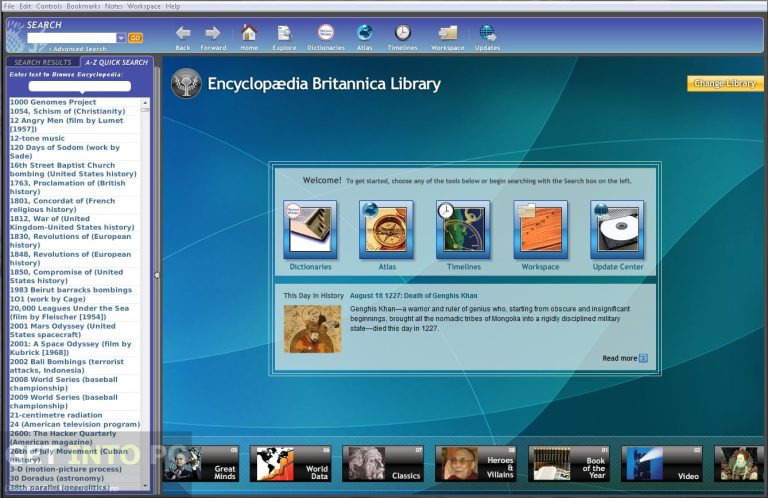768x498 pixels.
Task: Open the Advanced Search link
Action: click(x=78, y=49)
